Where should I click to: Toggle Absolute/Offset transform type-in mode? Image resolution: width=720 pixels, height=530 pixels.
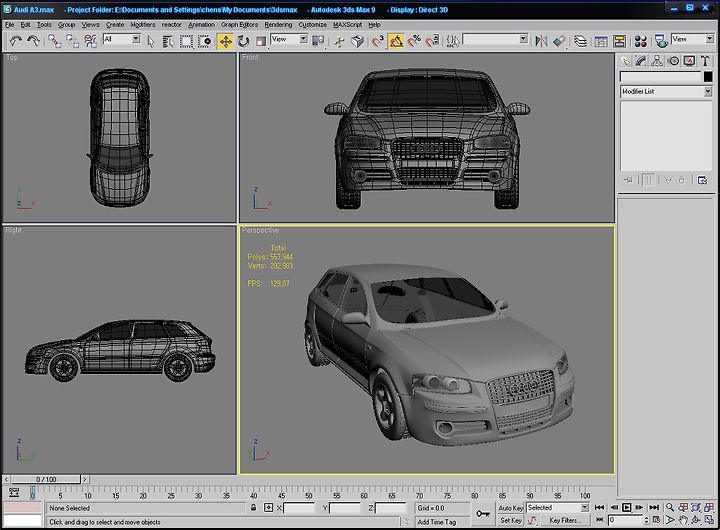(x=268, y=507)
